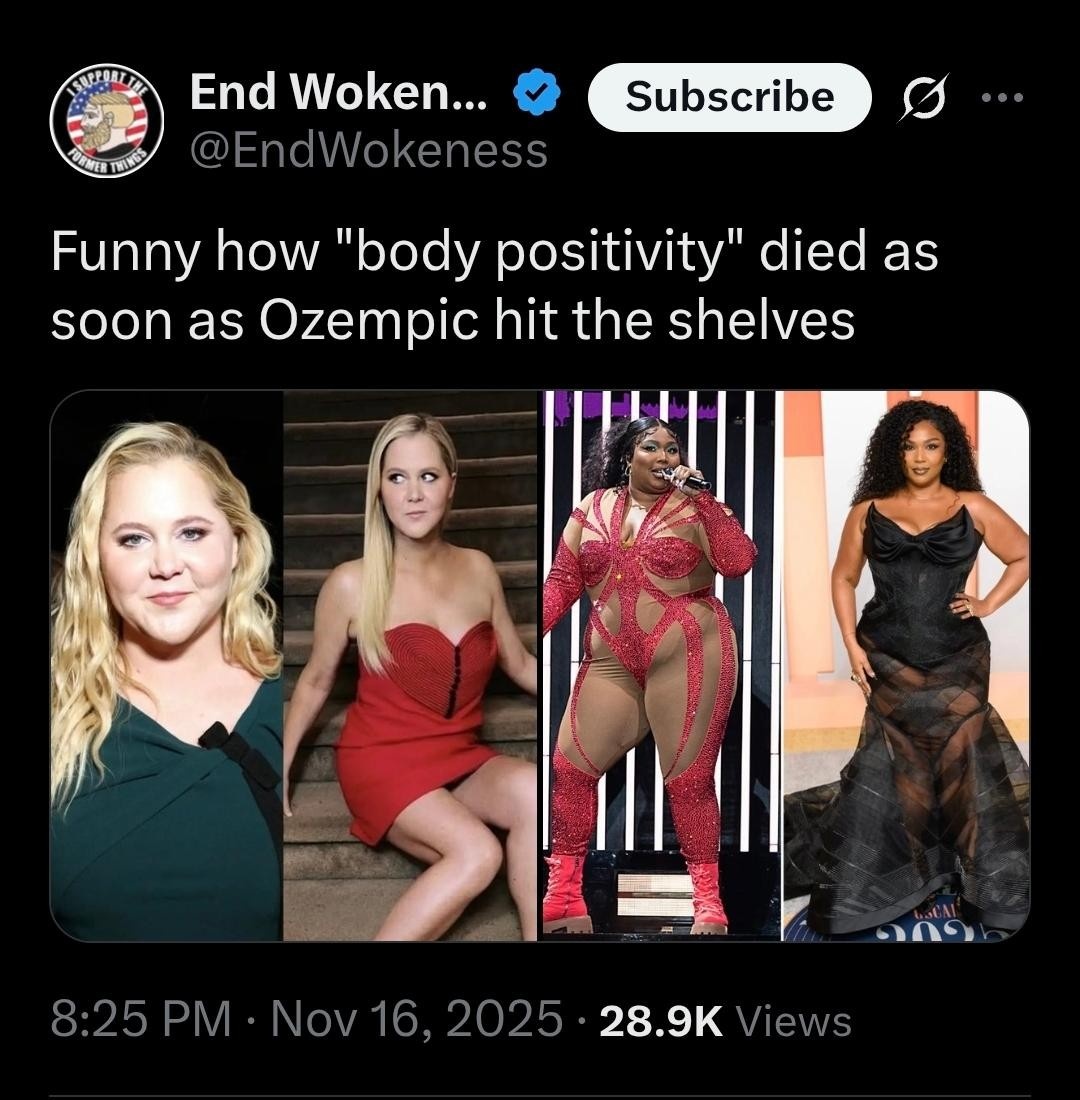Open the End Wokeness profile avatar
Viewport: 1080px width, 1100px height.
[x=107, y=121]
